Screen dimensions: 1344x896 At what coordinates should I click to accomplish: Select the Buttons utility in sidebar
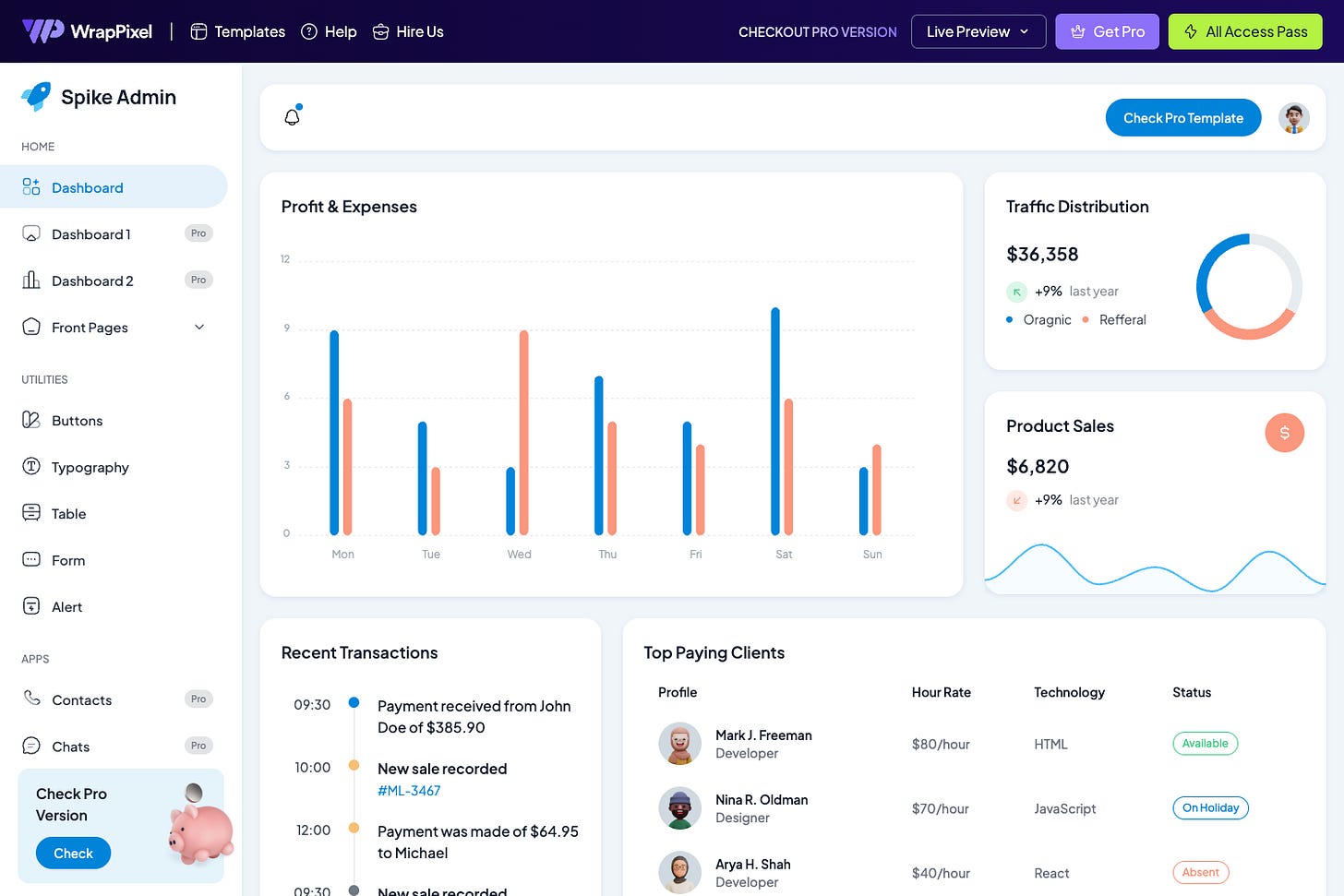[78, 420]
